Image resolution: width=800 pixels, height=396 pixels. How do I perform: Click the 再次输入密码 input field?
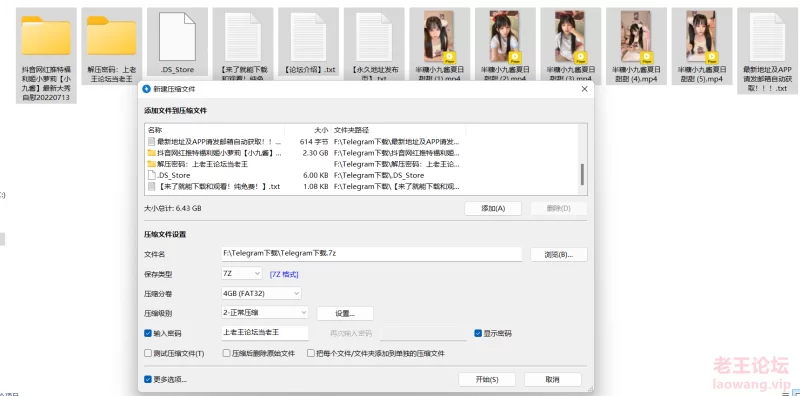pyautogui.click(x=423, y=333)
